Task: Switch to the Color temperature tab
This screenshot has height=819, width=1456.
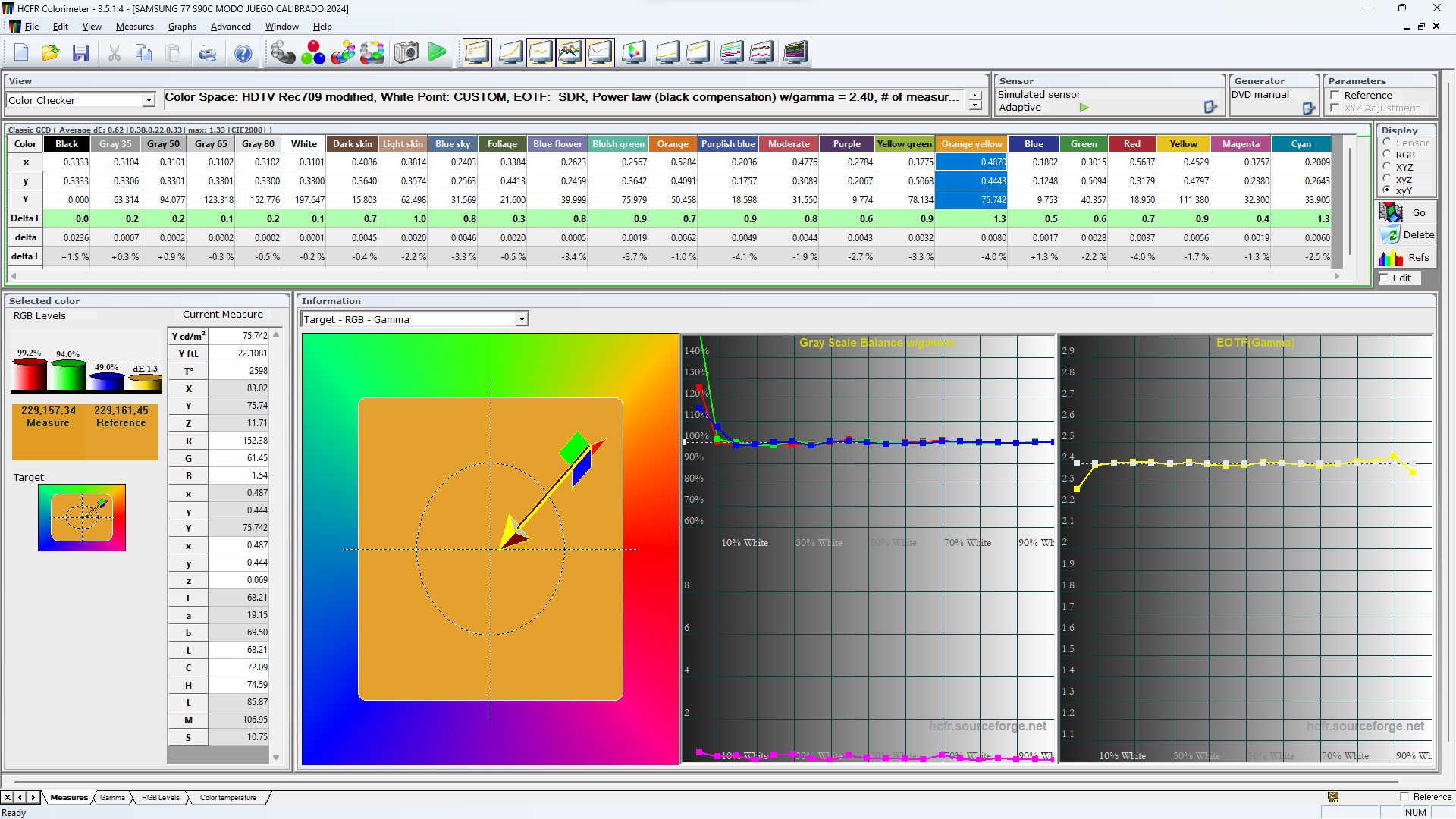Action: [x=228, y=798]
